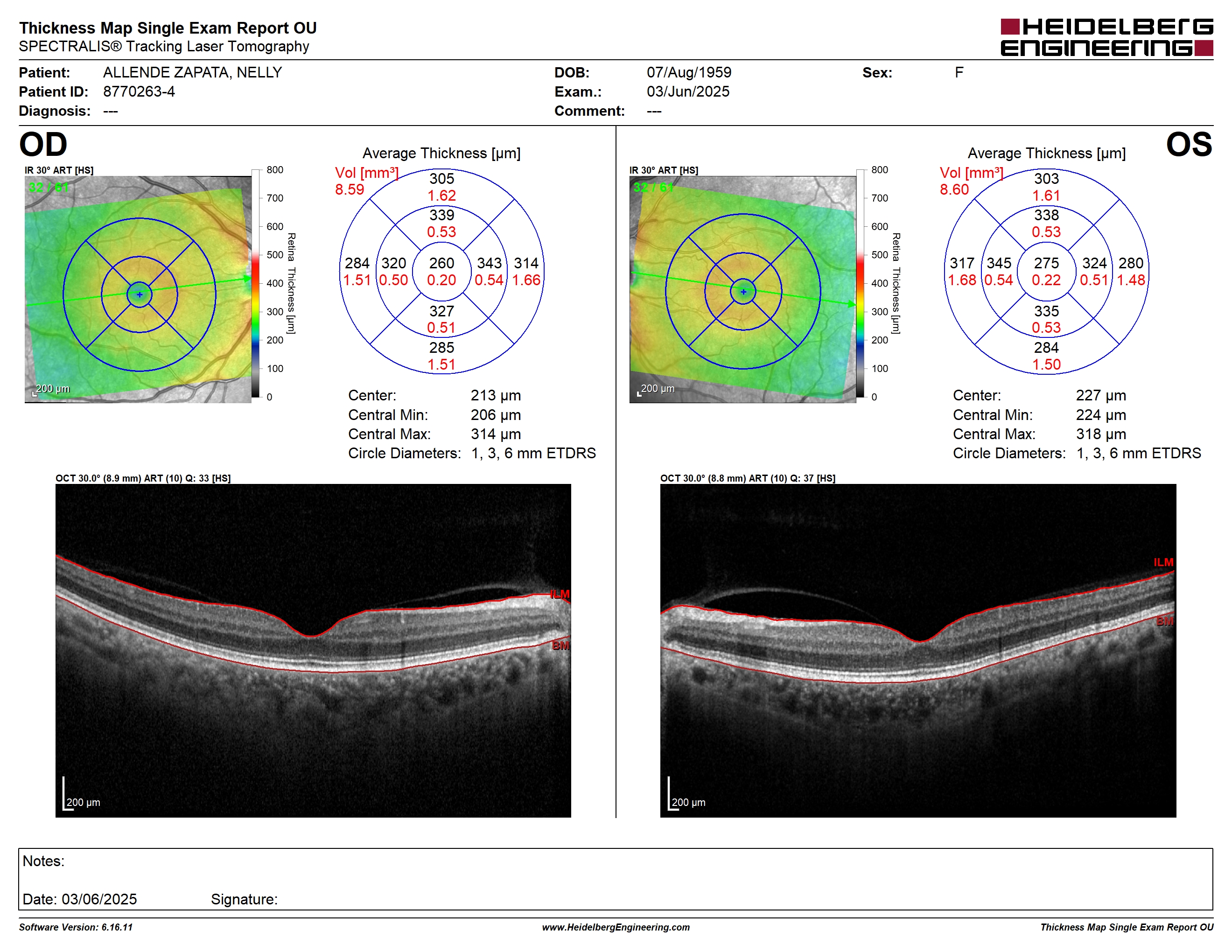Select Exam date '03/Jun/2025'
Image resolution: width=1232 pixels, height=952 pixels.
click(688, 91)
